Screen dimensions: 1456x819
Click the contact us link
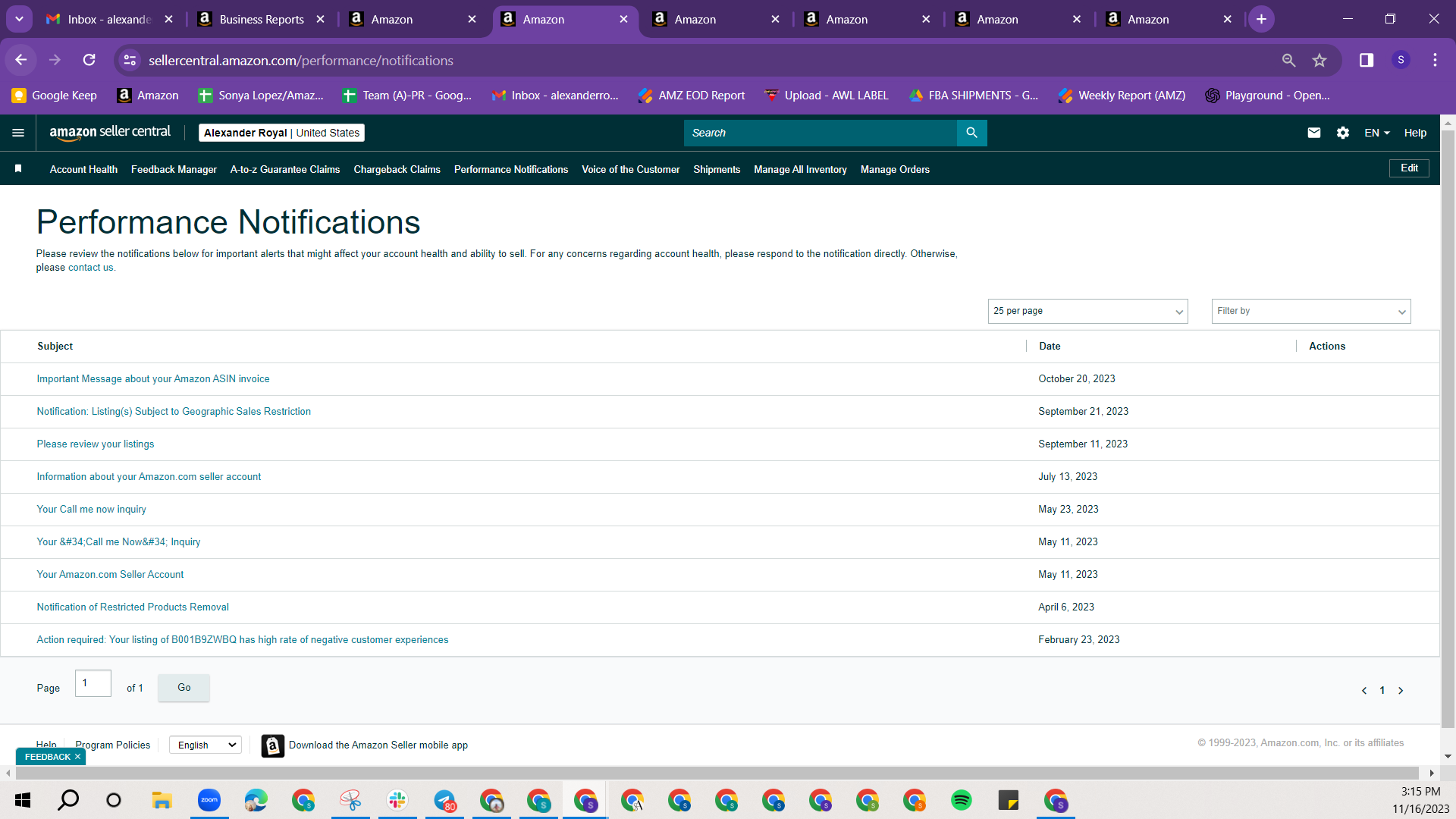pos(91,268)
